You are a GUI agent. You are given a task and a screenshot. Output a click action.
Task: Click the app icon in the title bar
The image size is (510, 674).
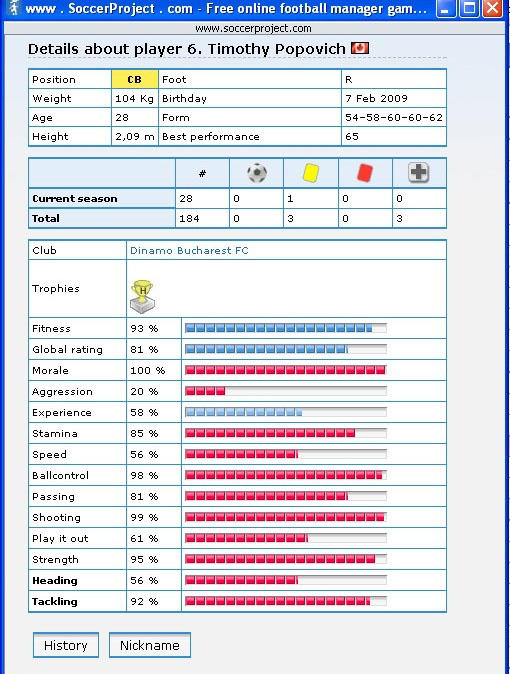(14, 8)
